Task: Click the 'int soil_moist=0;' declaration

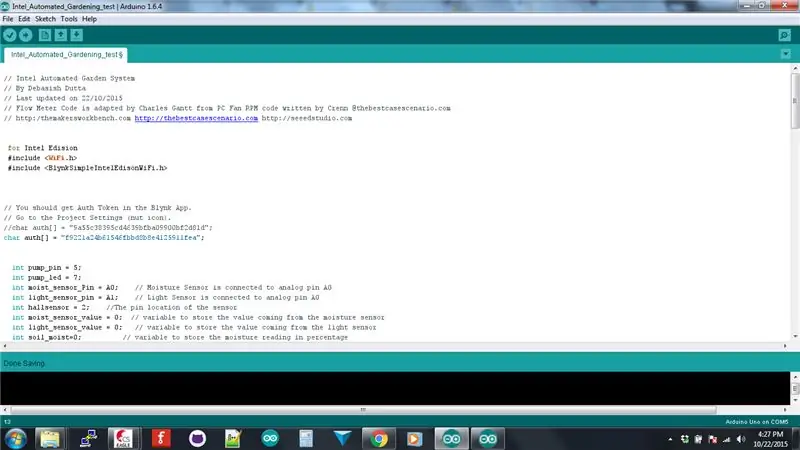Action: point(46,337)
